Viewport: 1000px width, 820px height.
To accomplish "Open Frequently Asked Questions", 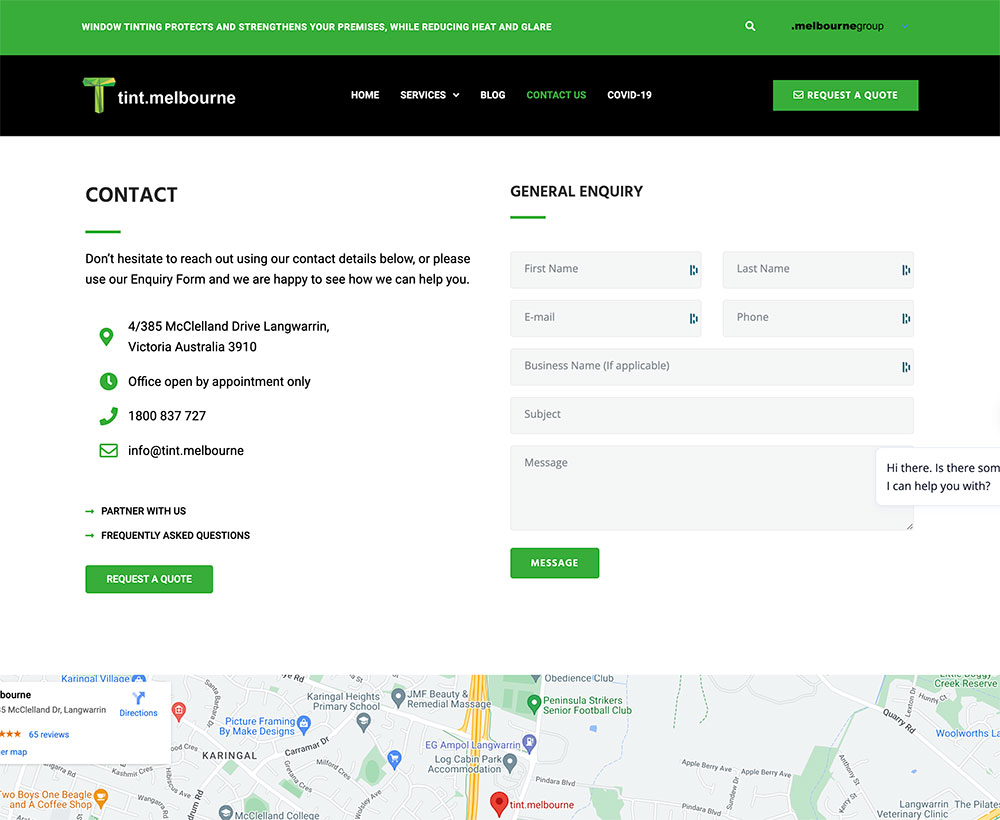I will (x=175, y=536).
